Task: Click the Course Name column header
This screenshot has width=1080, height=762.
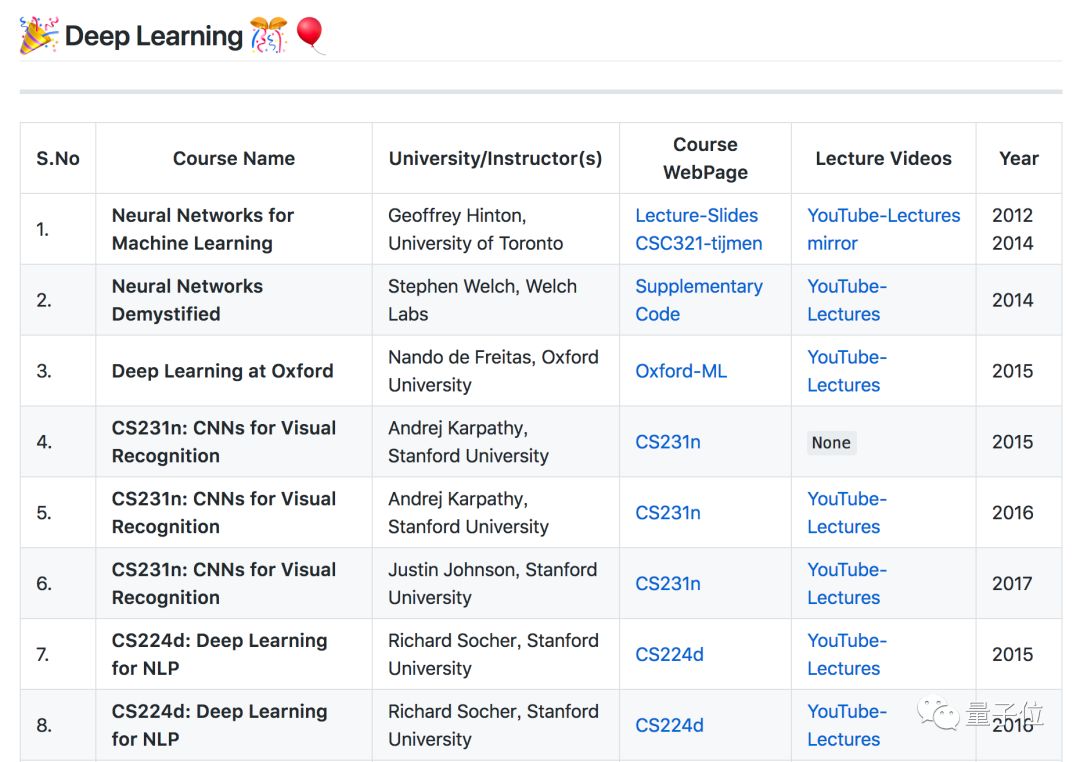Action: (233, 158)
